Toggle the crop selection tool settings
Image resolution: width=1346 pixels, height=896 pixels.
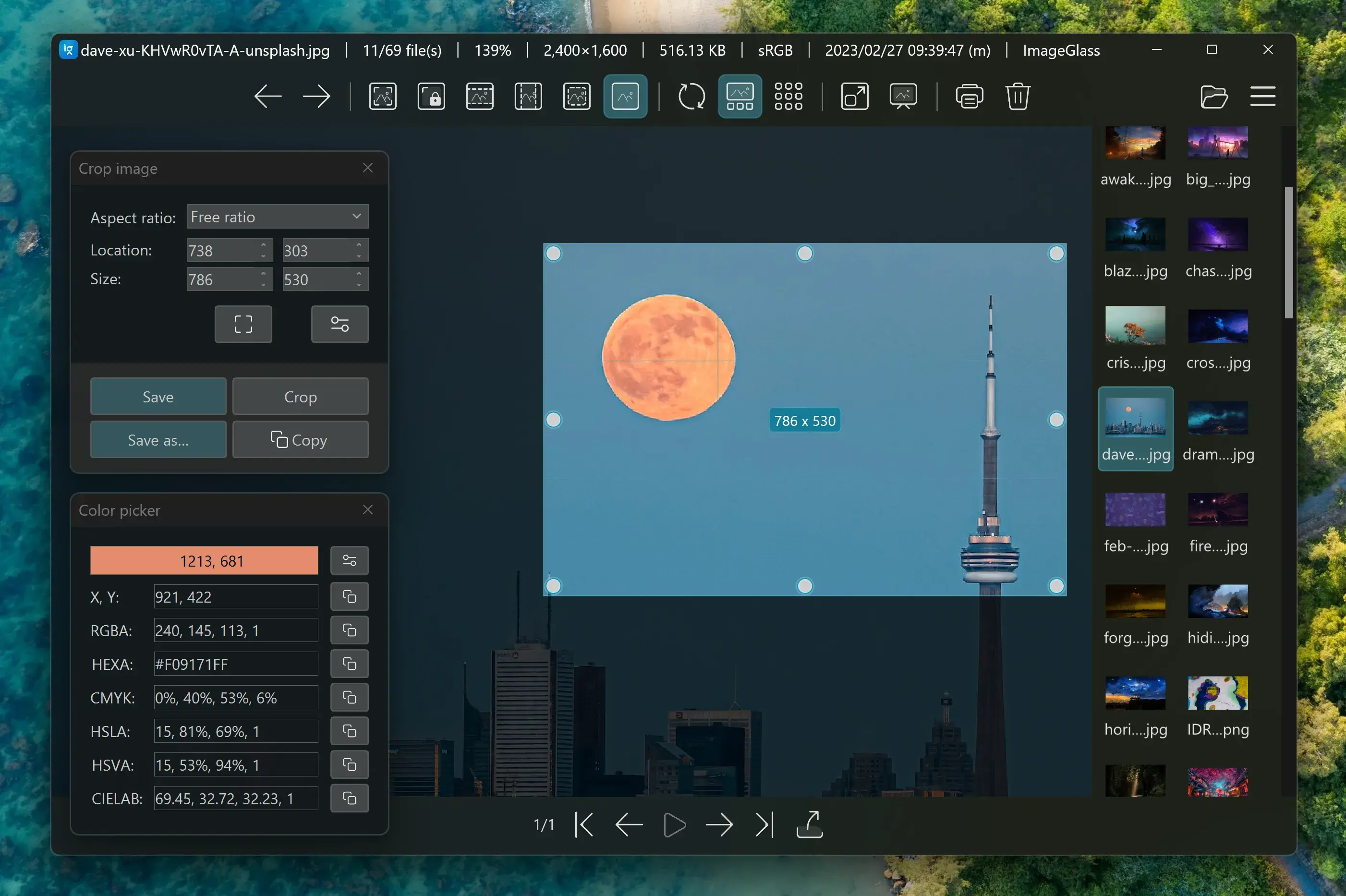pos(338,323)
